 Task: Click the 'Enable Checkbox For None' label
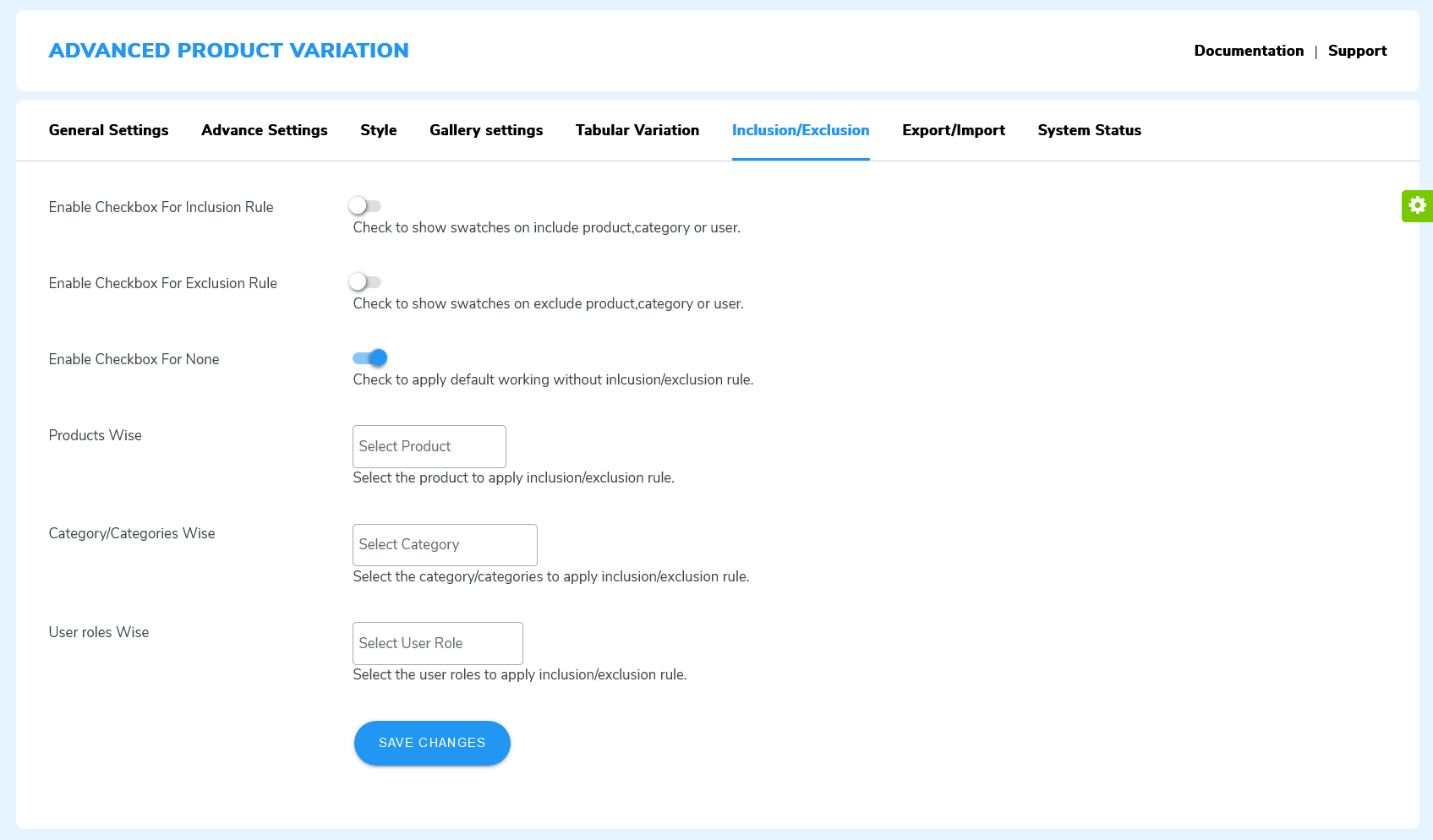tap(134, 359)
